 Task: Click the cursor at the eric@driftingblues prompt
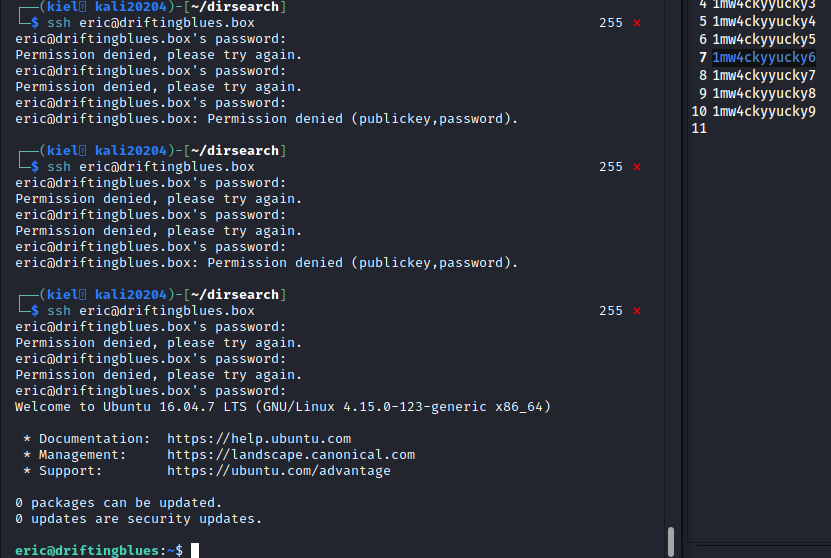pos(195,551)
